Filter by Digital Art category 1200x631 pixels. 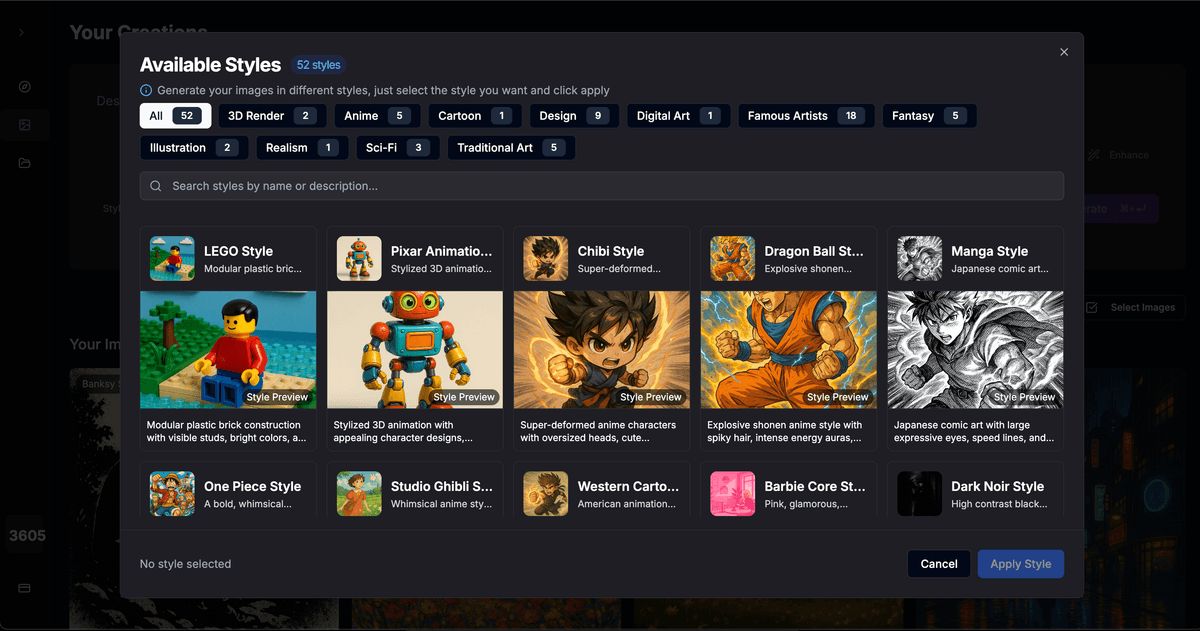pos(679,116)
